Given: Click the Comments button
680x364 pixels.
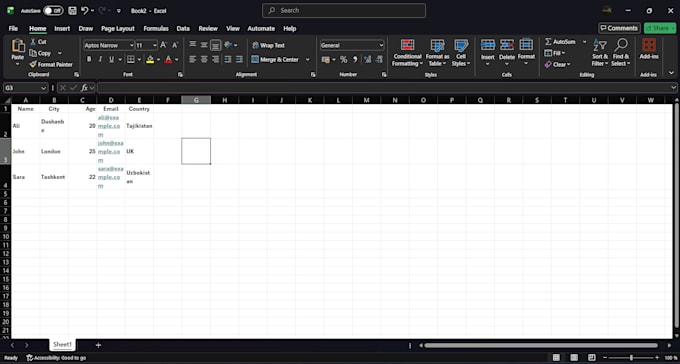Looking at the screenshot, I should (619, 28).
